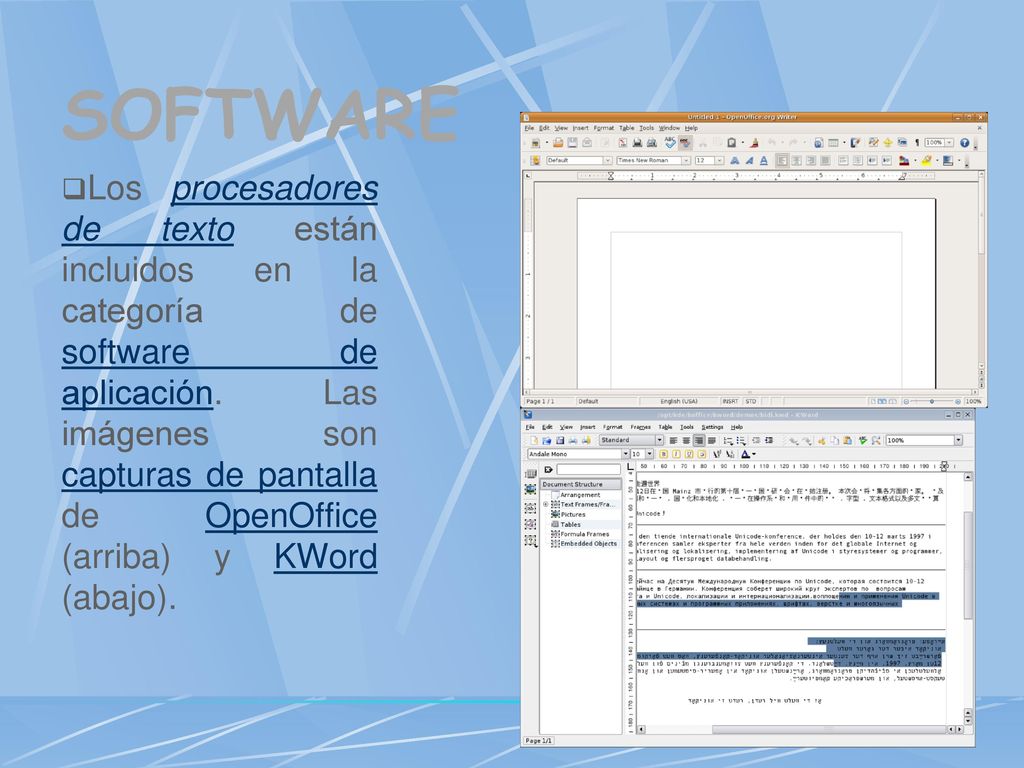The height and width of the screenshot is (768, 1024).
Task: Follow the OpenOffice hyperlink in slide text
Action: 291,516
